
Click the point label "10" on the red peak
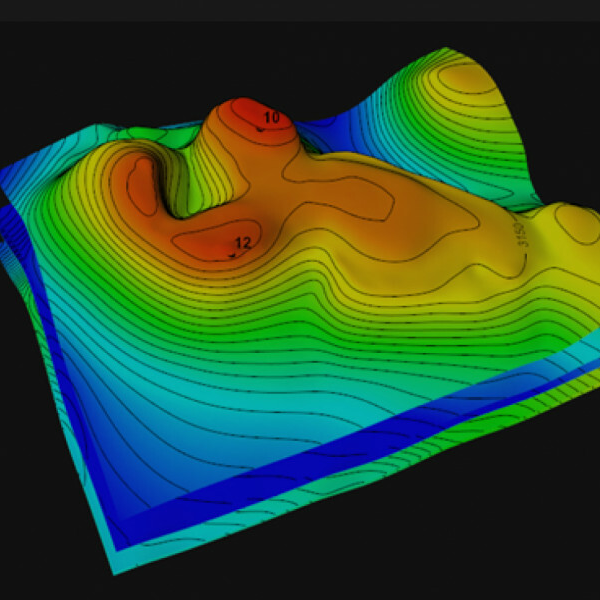click(x=272, y=117)
